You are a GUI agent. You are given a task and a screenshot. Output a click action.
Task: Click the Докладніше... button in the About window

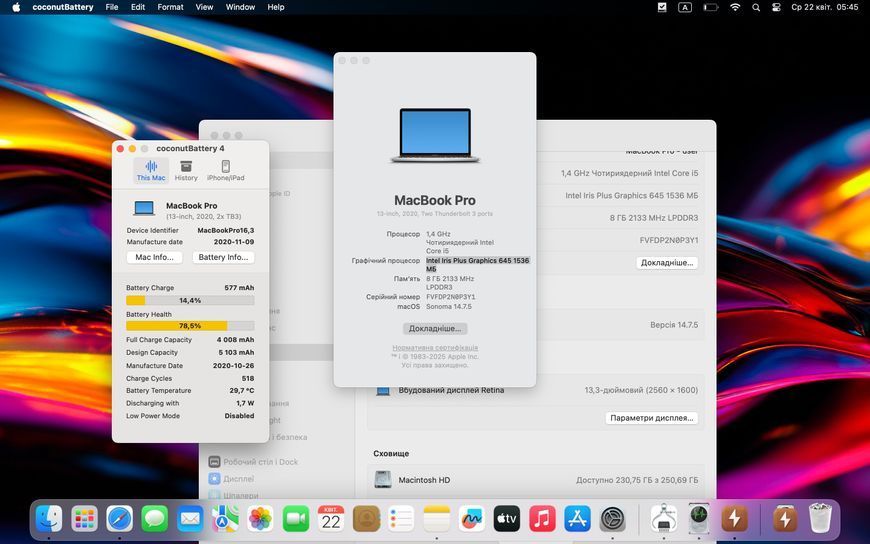tap(435, 329)
